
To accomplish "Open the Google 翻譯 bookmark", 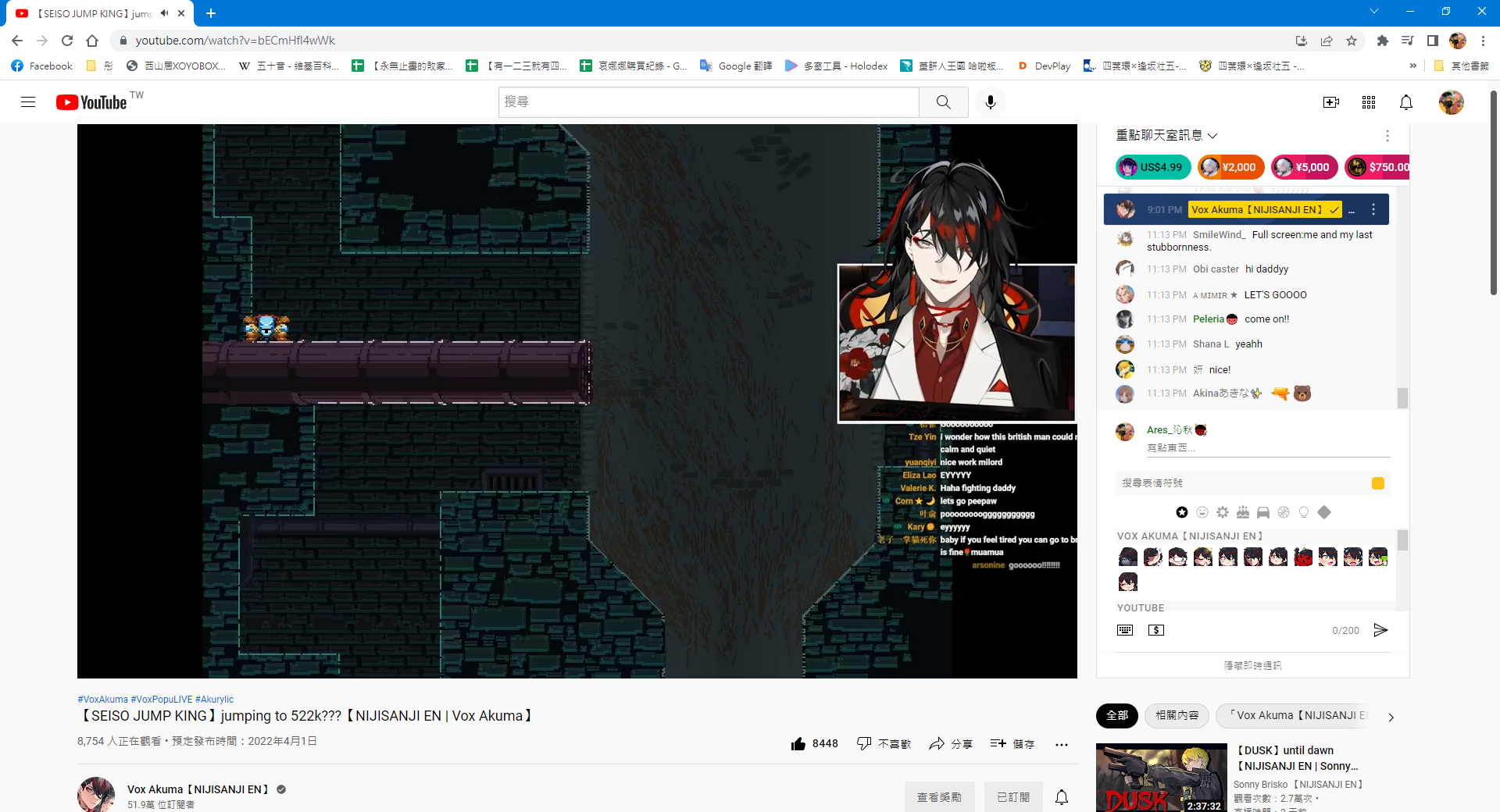I will (736, 66).
